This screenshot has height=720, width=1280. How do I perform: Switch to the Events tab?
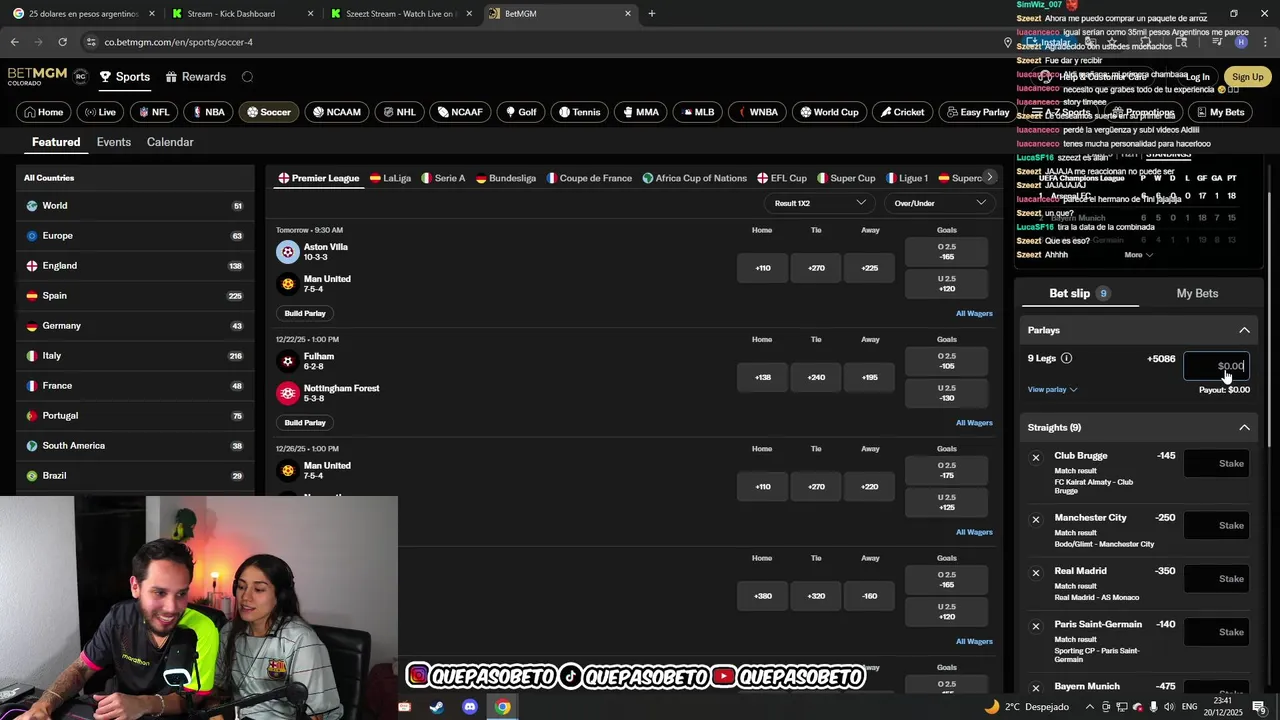[x=114, y=142]
